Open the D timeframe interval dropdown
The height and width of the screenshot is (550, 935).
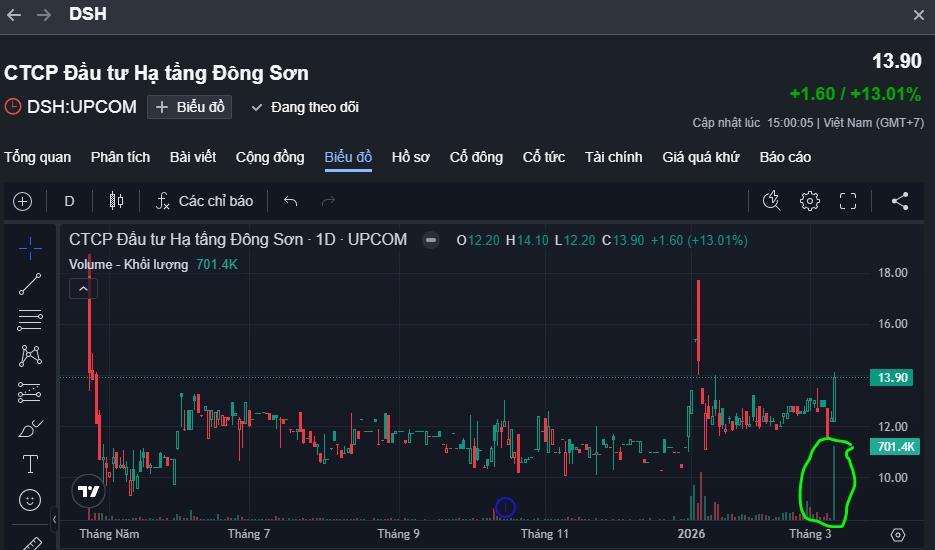click(70, 201)
